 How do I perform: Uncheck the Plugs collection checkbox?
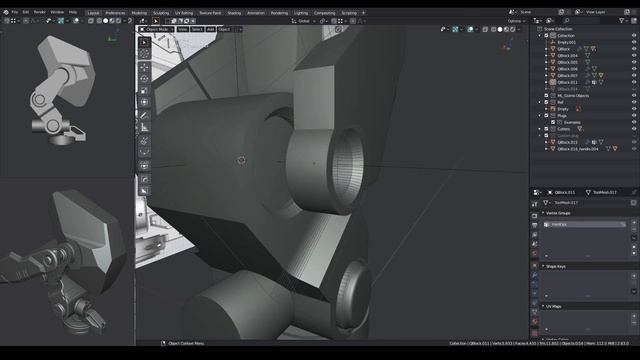coord(546,116)
